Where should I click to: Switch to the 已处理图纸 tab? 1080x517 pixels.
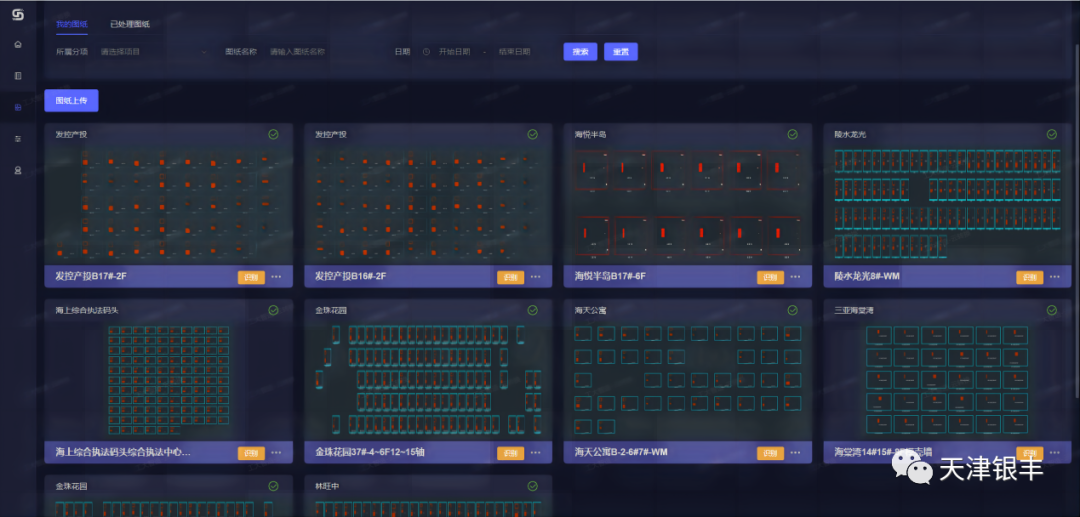(129, 23)
